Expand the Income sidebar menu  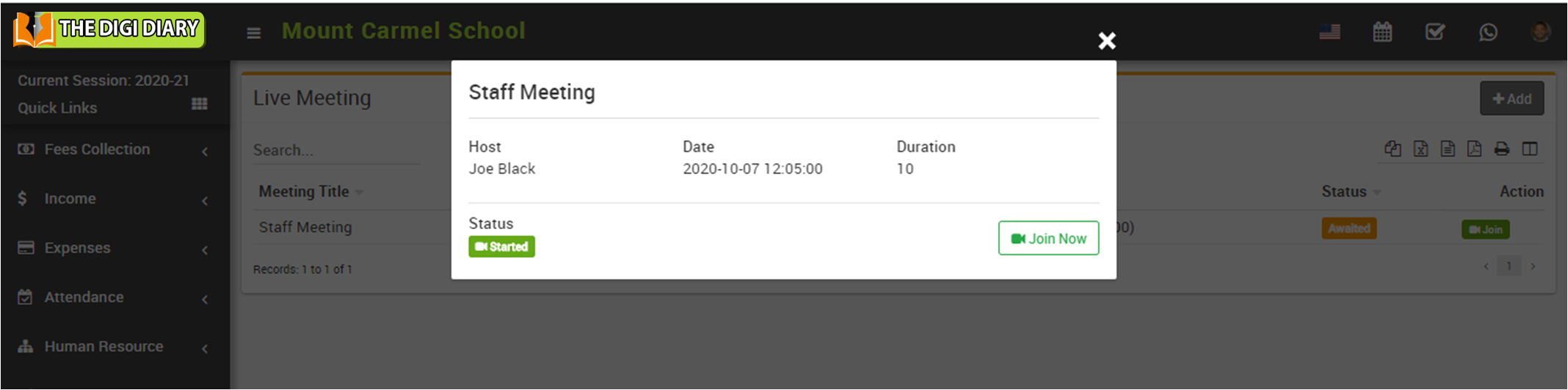(x=70, y=198)
